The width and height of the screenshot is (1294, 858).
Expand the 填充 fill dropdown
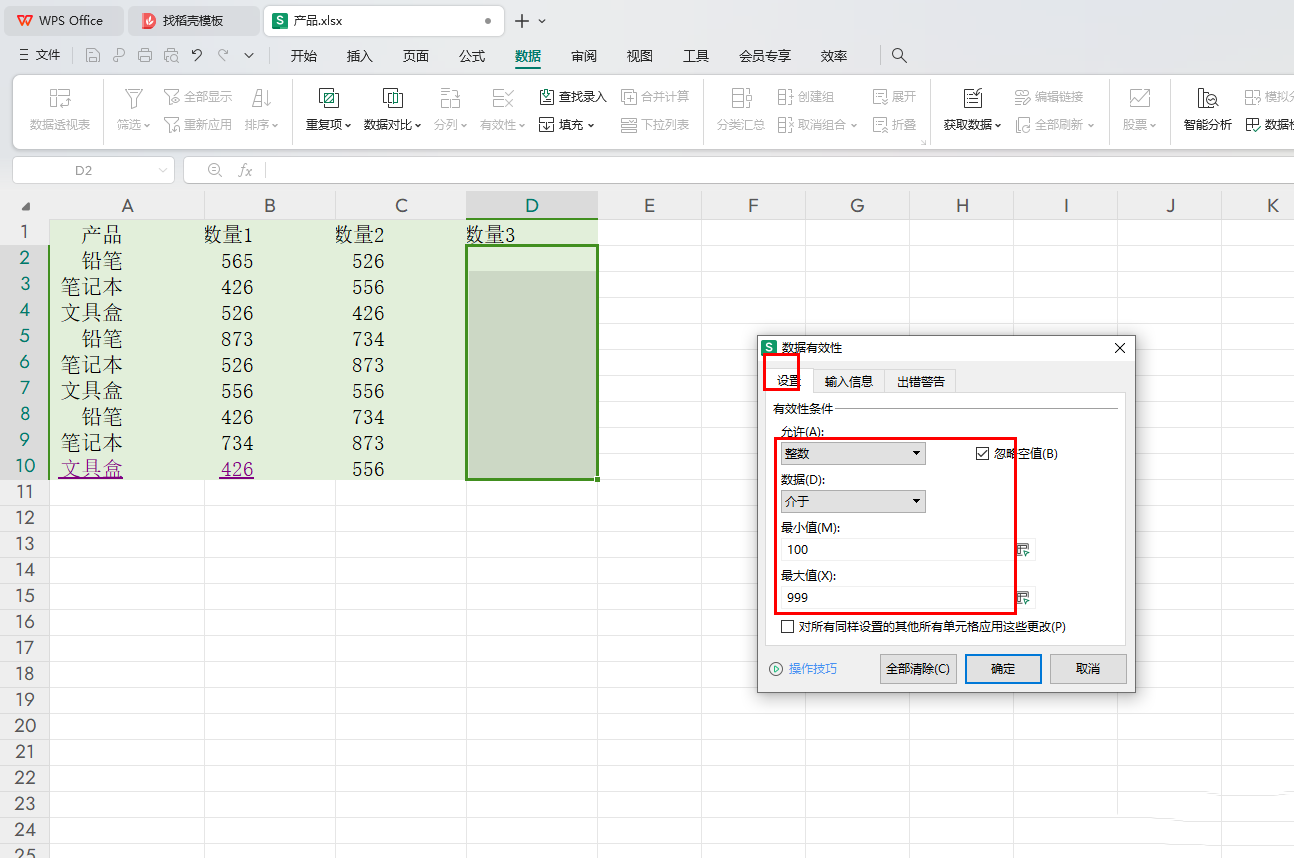tap(592, 125)
